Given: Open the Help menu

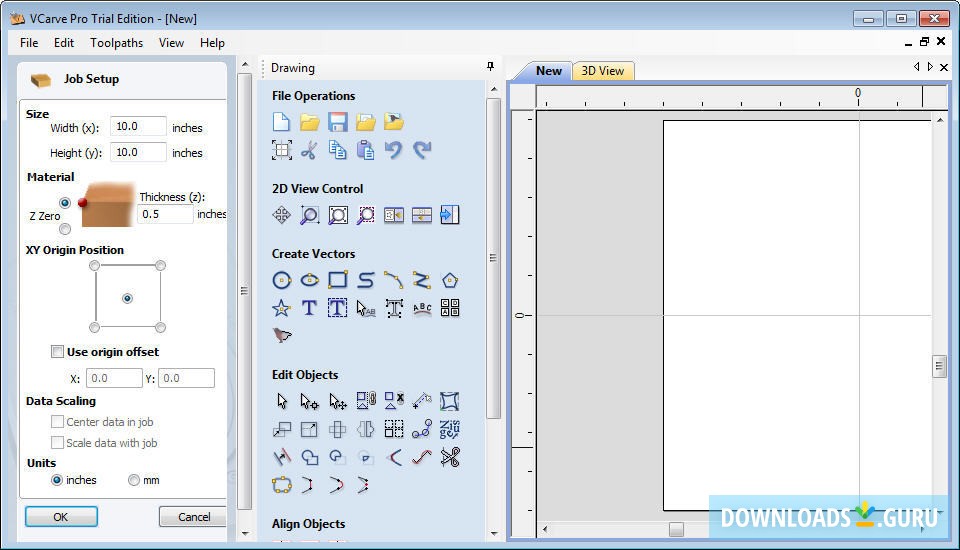Looking at the screenshot, I should coord(212,43).
